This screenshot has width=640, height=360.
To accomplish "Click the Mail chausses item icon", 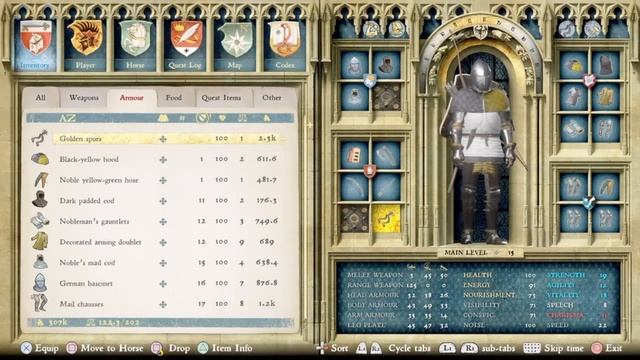I will click(x=40, y=303).
